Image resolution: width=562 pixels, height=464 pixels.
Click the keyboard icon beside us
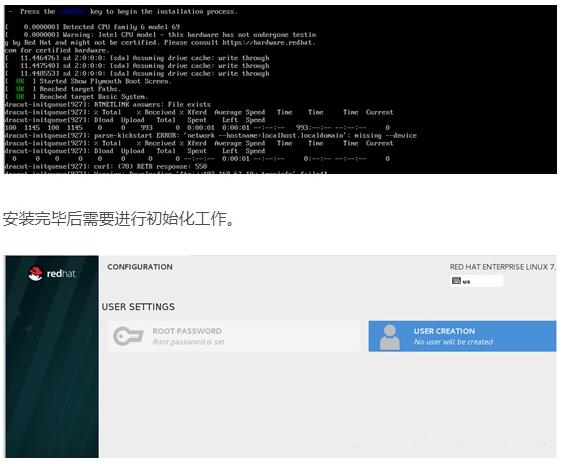point(456,281)
